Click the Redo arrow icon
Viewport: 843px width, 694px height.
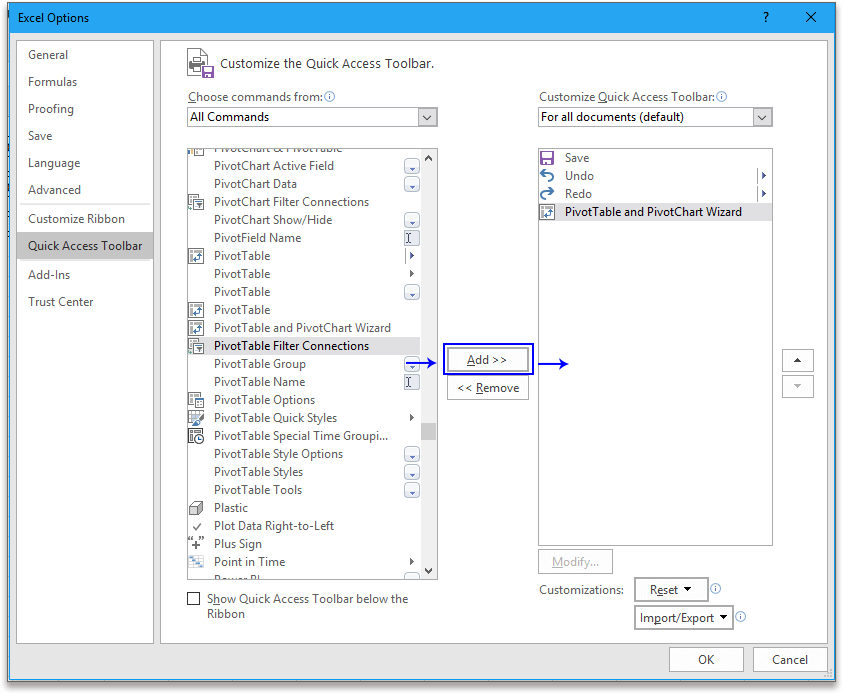coord(547,194)
